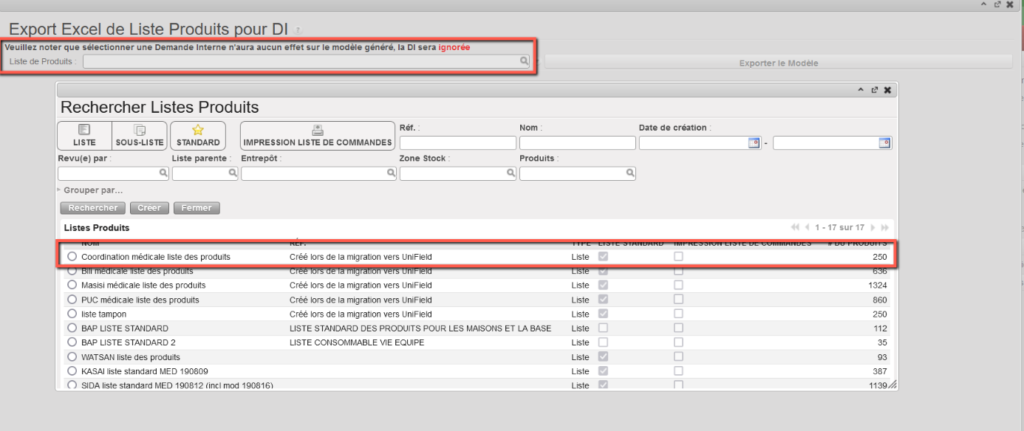The width and height of the screenshot is (1024, 431).
Task: Click search icon in Liste de Produits field
Action: 523,62
